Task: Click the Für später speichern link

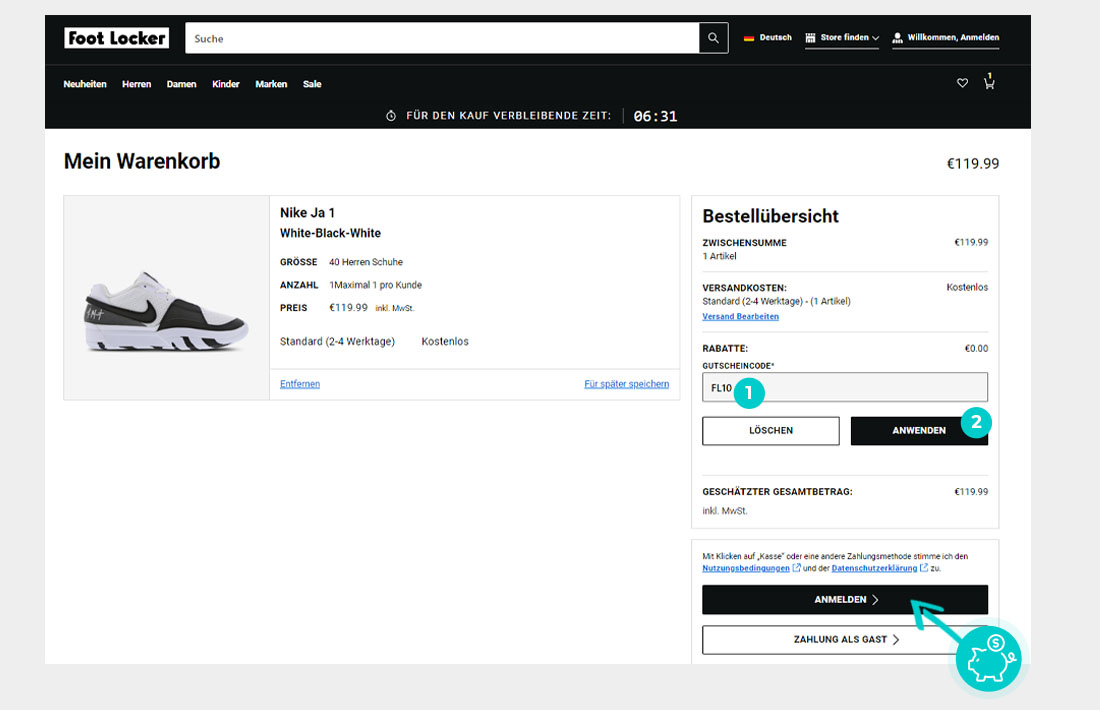Action: pos(626,384)
